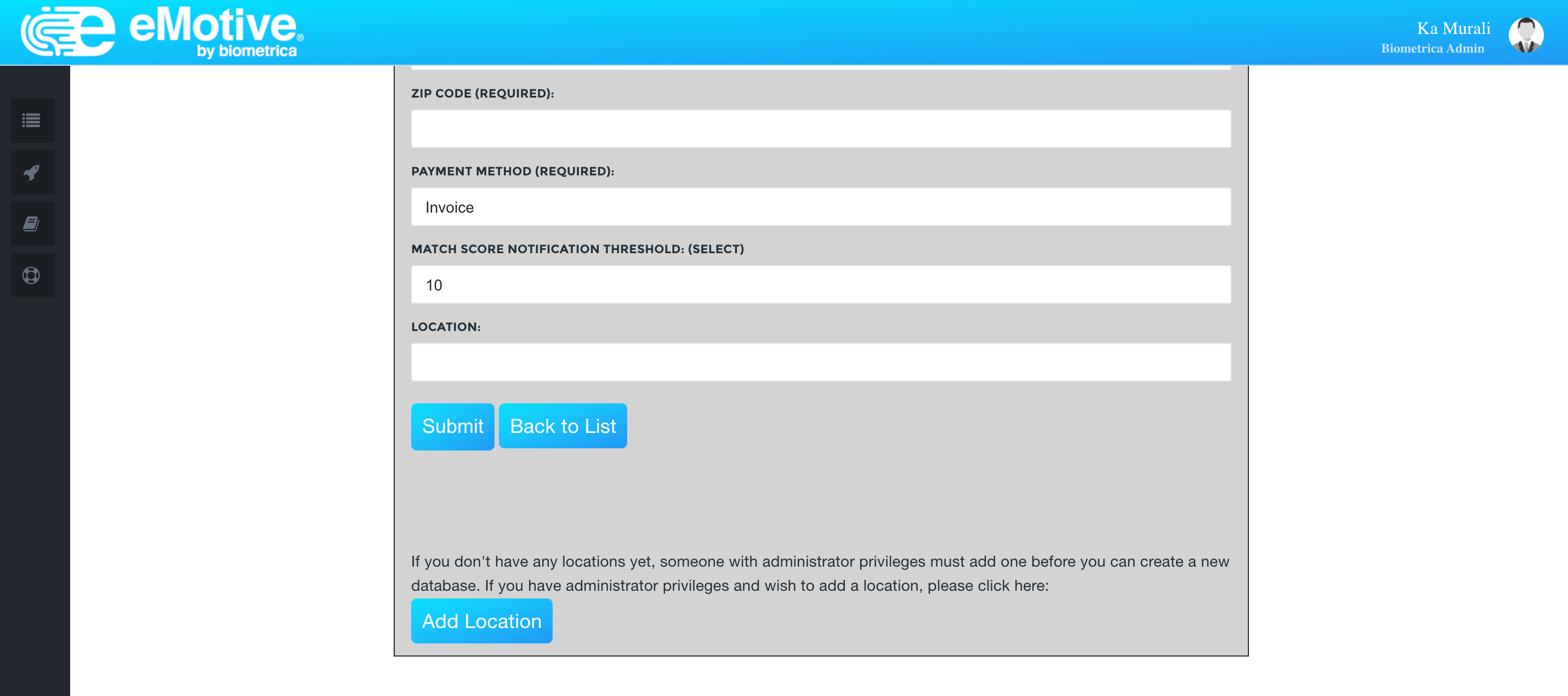Open the Location dropdown field
1568x696 pixels.
pyautogui.click(x=821, y=363)
